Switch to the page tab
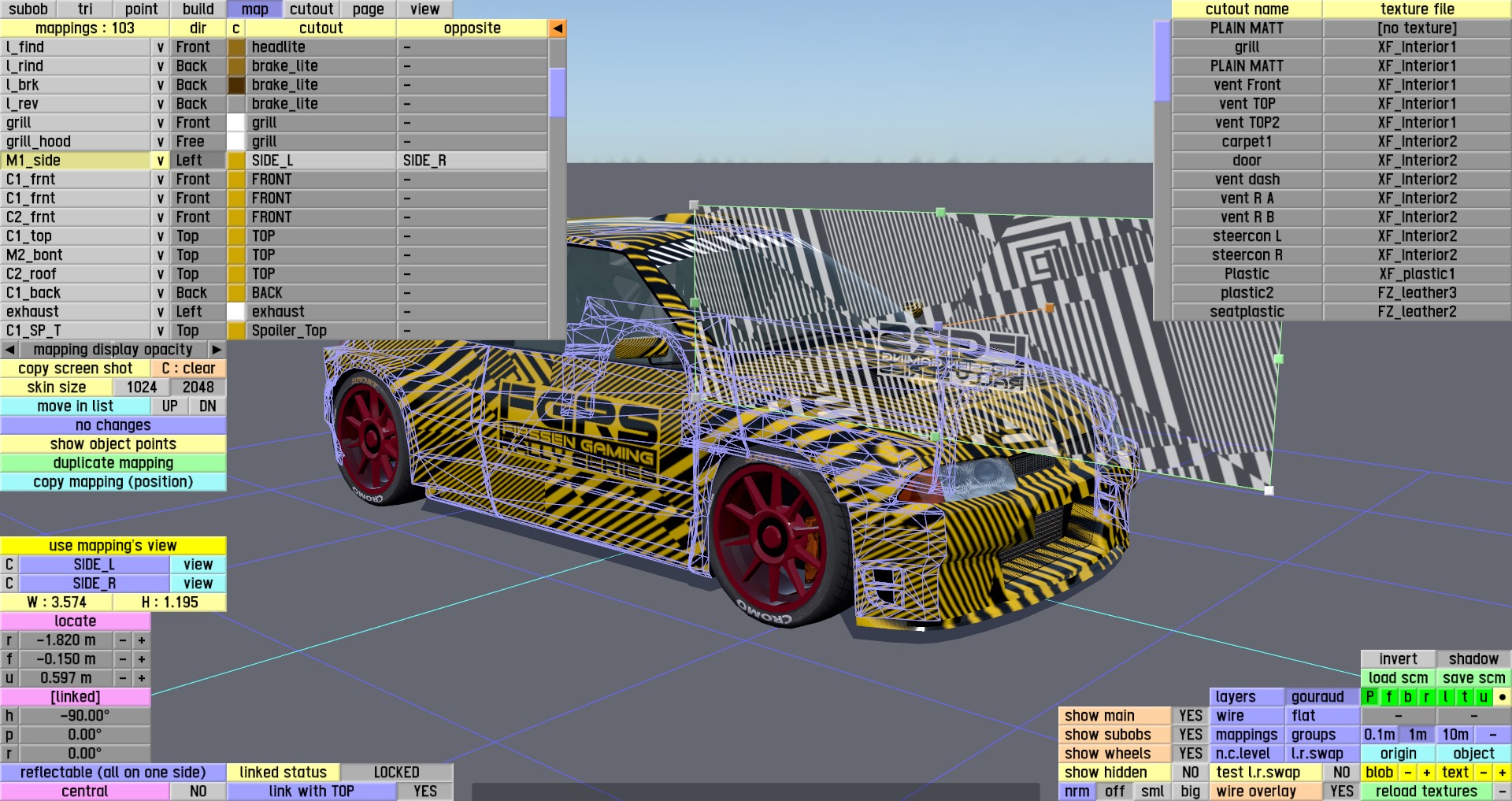This screenshot has height=801, width=1512. [369, 9]
